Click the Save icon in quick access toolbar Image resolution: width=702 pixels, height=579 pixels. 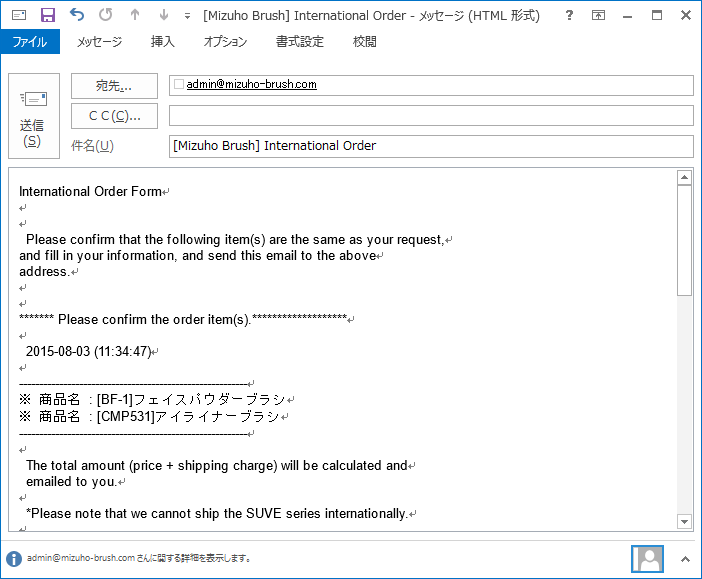tap(48, 15)
